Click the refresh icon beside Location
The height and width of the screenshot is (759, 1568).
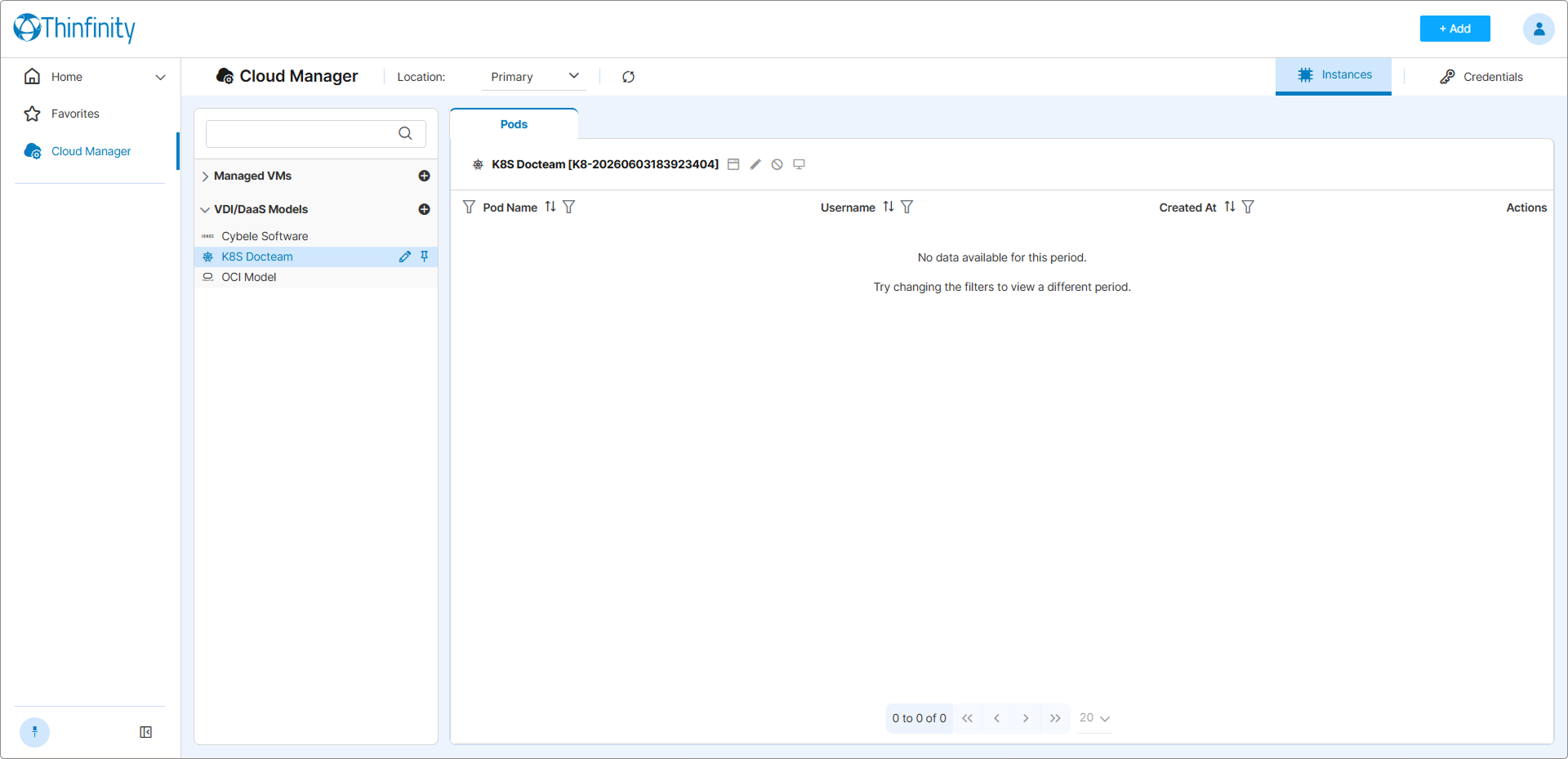point(628,77)
